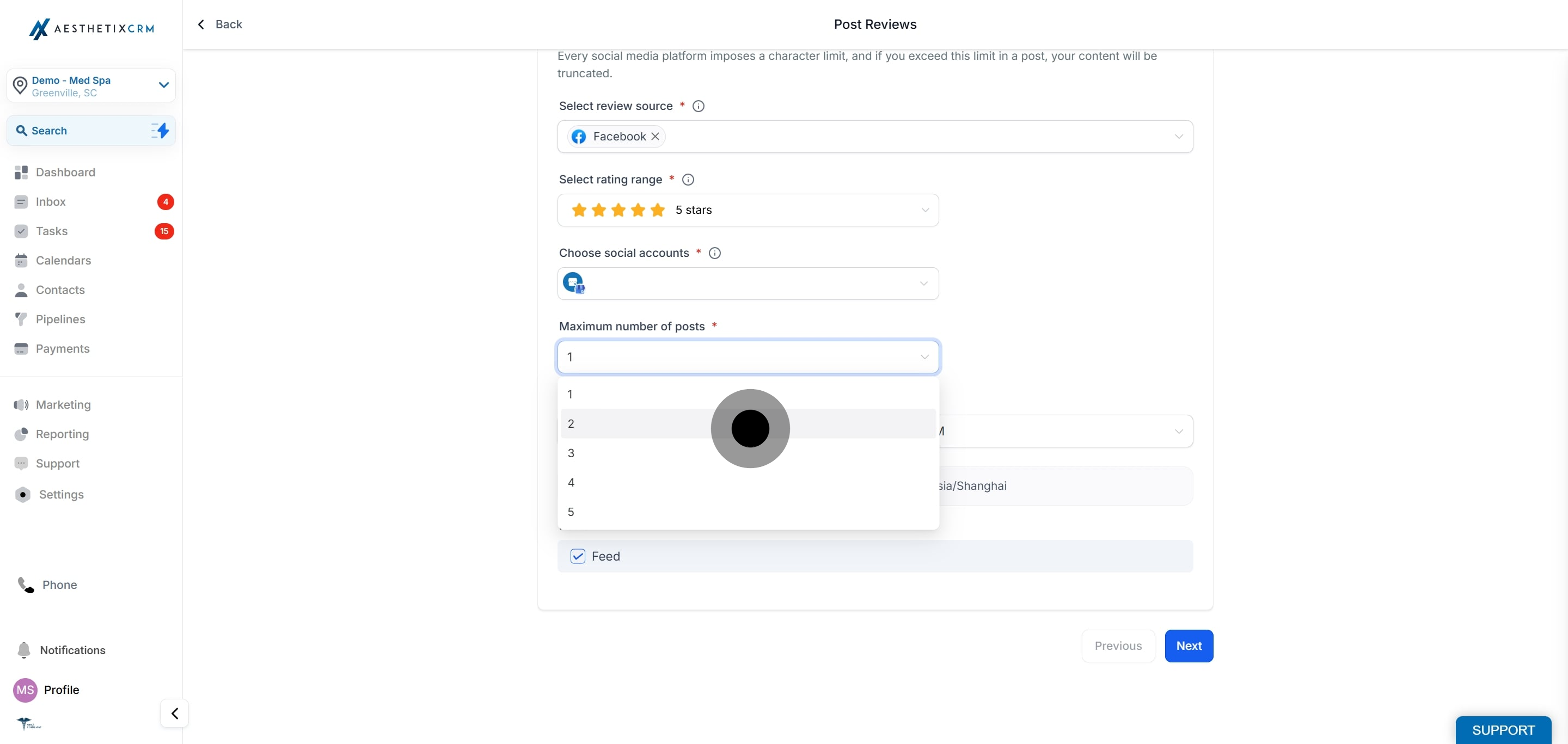Remove the Facebook review source tag
Image resolution: width=1568 pixels, height=744 pixels.
[x=655, y=136]
